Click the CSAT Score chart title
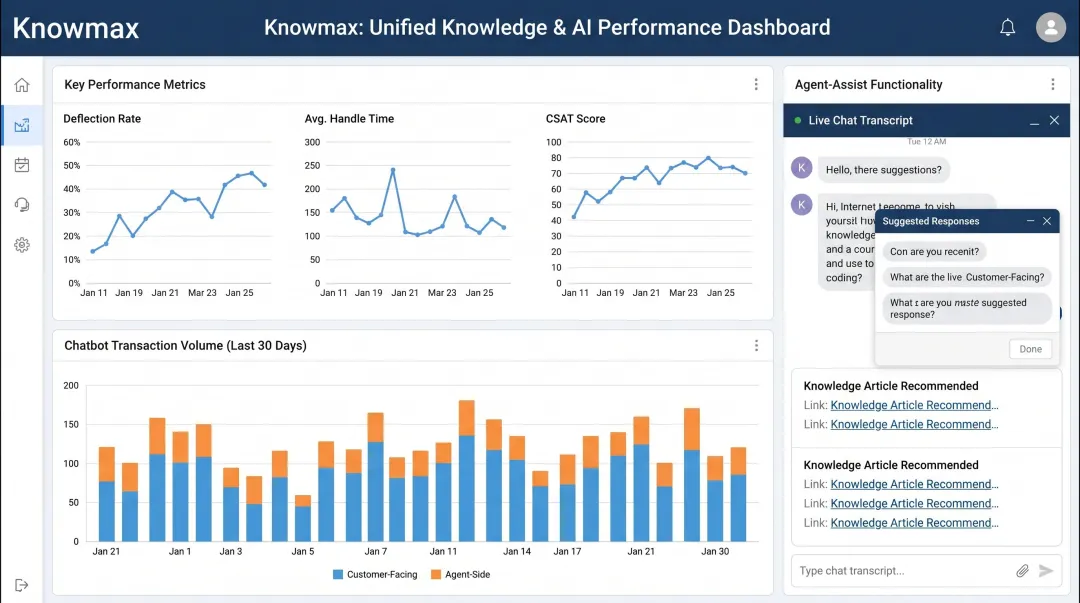The height and width of the screenshot is (603, 1080). 575,119
